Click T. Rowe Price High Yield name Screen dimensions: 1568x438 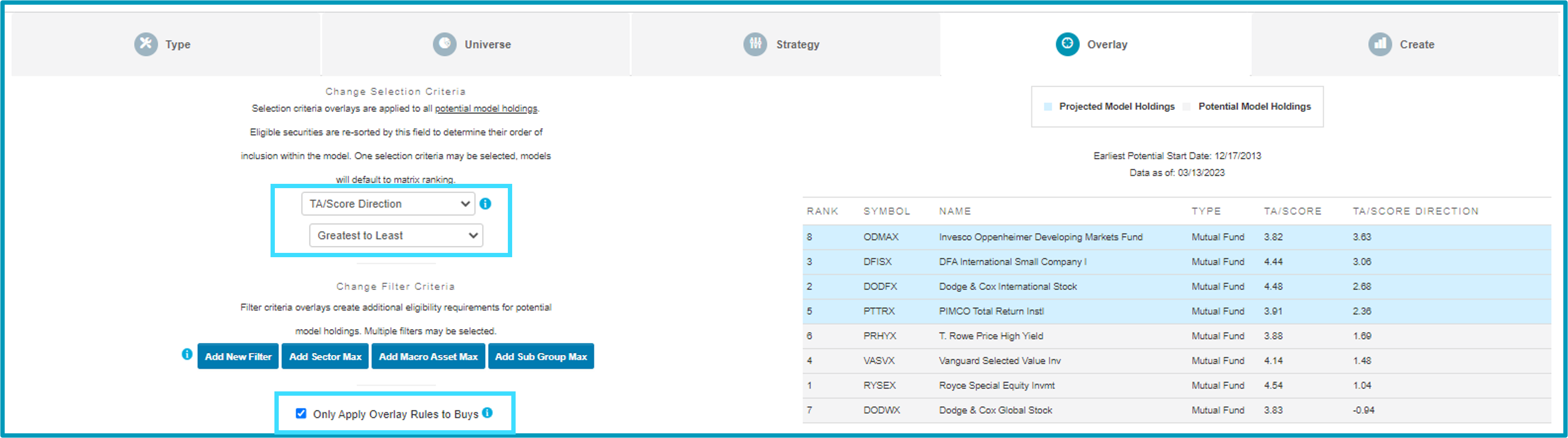pos(991,336)
